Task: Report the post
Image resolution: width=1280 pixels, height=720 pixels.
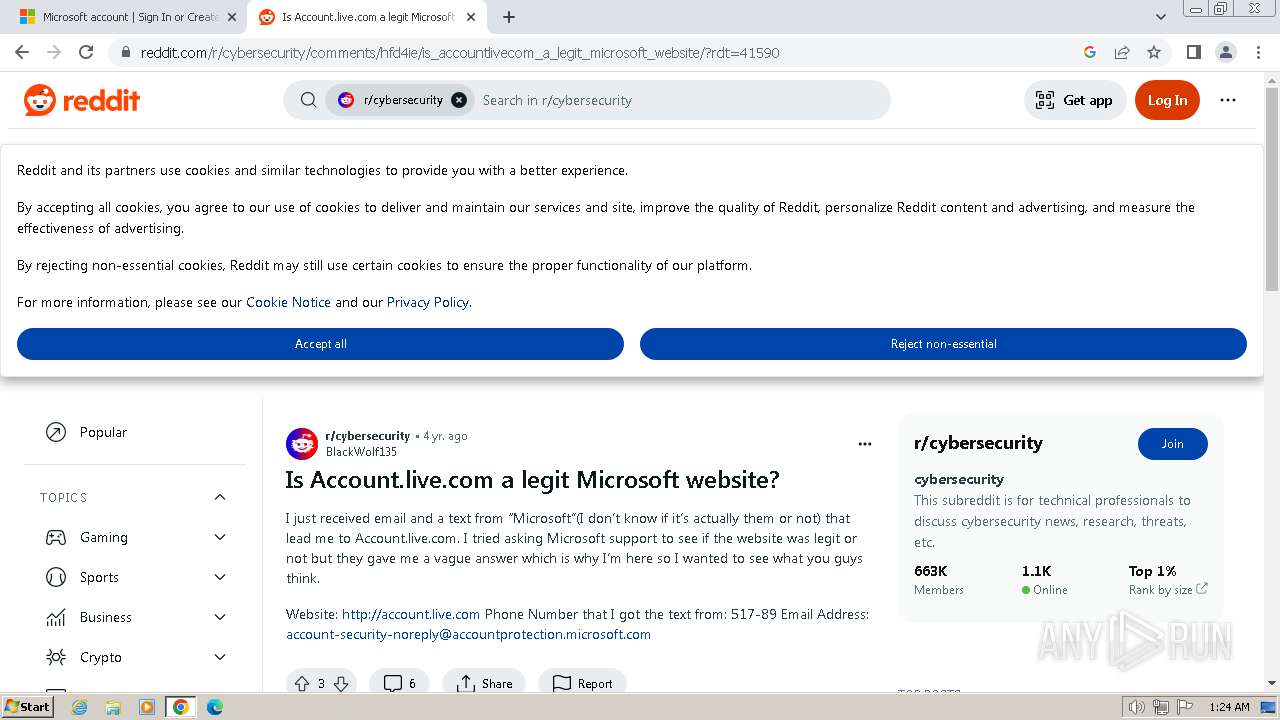Action: (x=582, y=683)
